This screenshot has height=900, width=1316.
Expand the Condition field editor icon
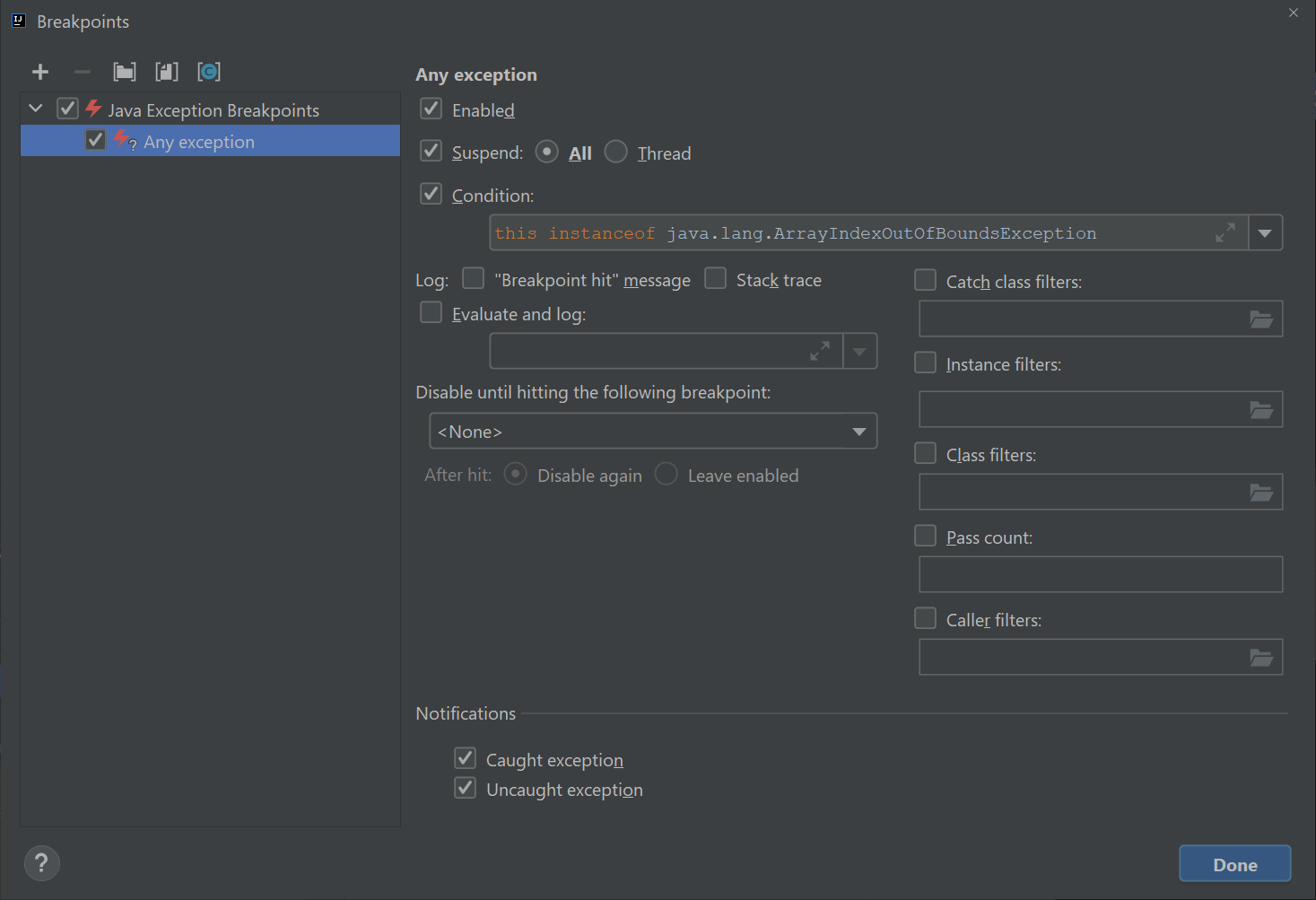coord(1224,233)
